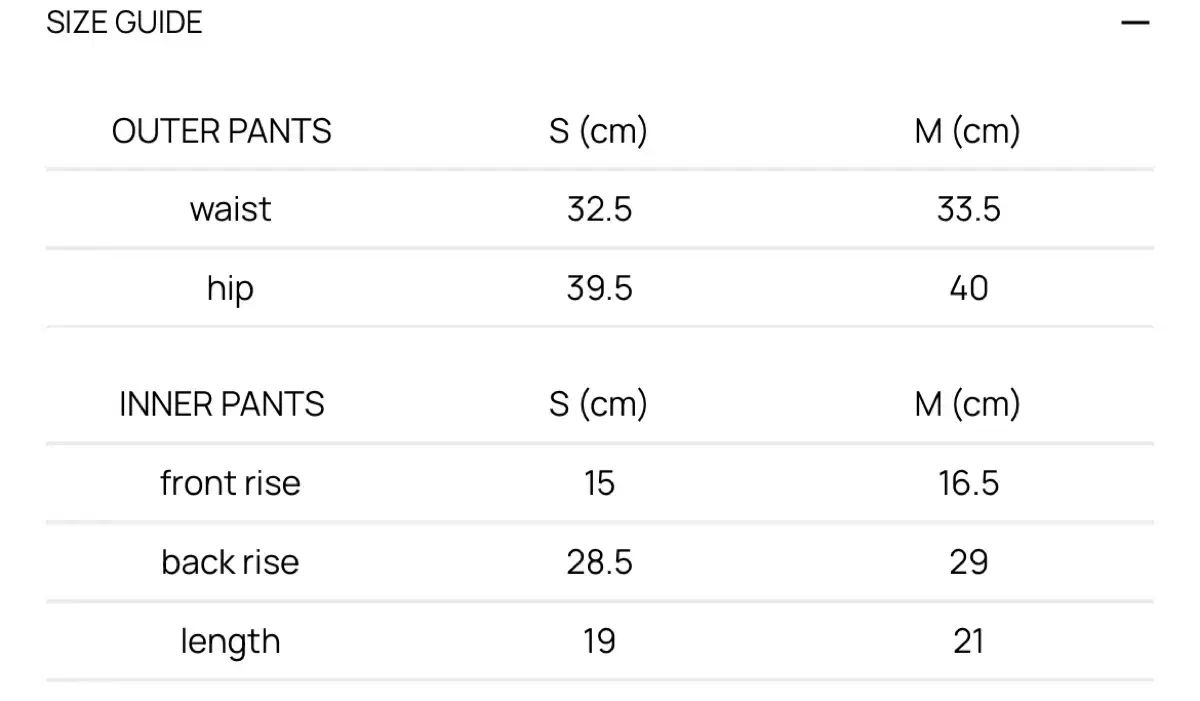Click the INNER PANTS table header
Image resolution: width=1200 pixels, height=701 pixels.
(222, 404)
